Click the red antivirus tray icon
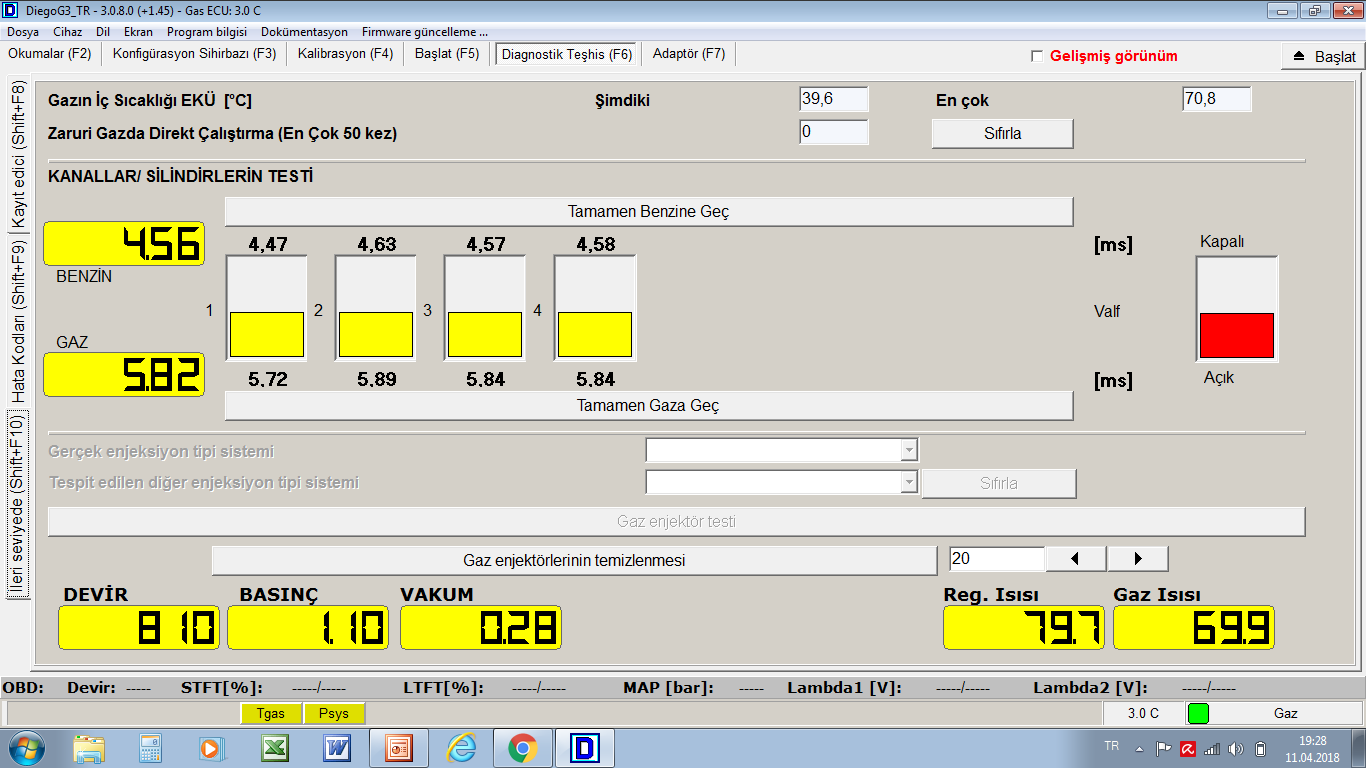Screen dimensions: 1366x768 1188,748
